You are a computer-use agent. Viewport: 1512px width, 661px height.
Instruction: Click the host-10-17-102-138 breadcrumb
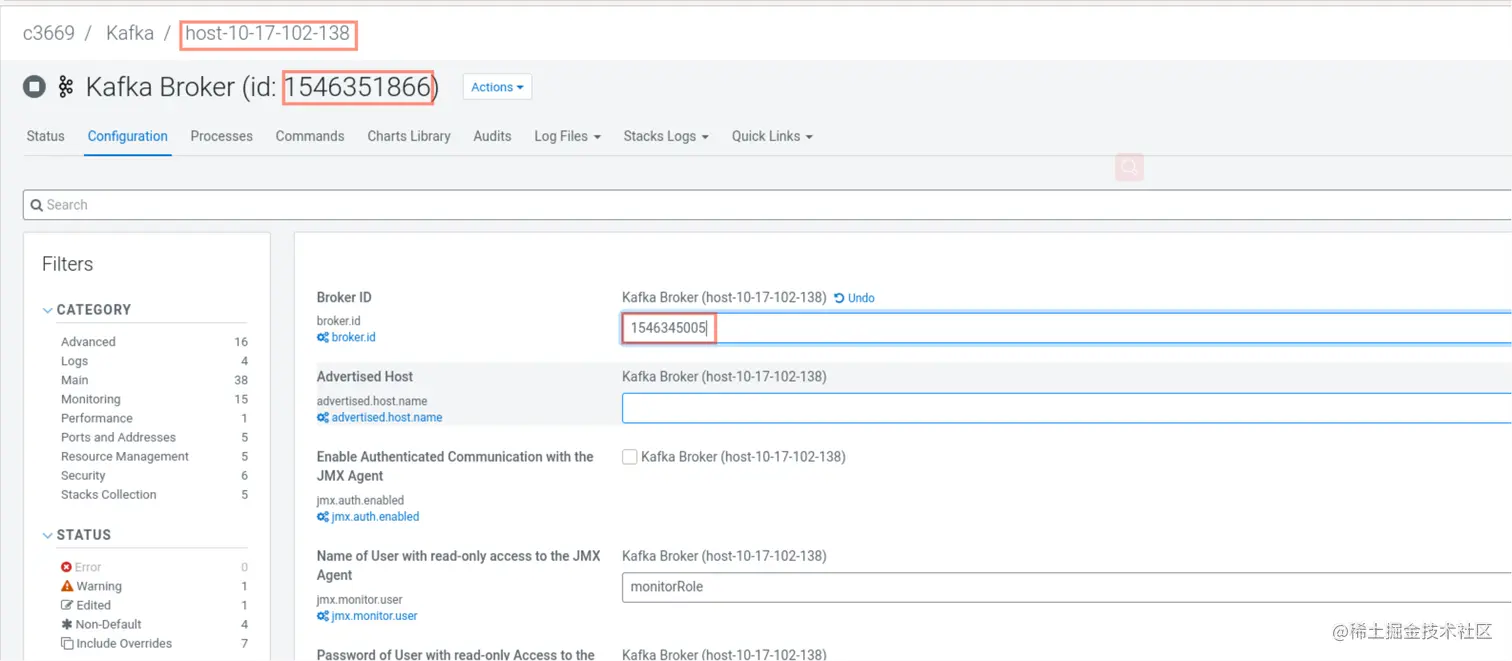pyautogui.click(x=268, y=33)
